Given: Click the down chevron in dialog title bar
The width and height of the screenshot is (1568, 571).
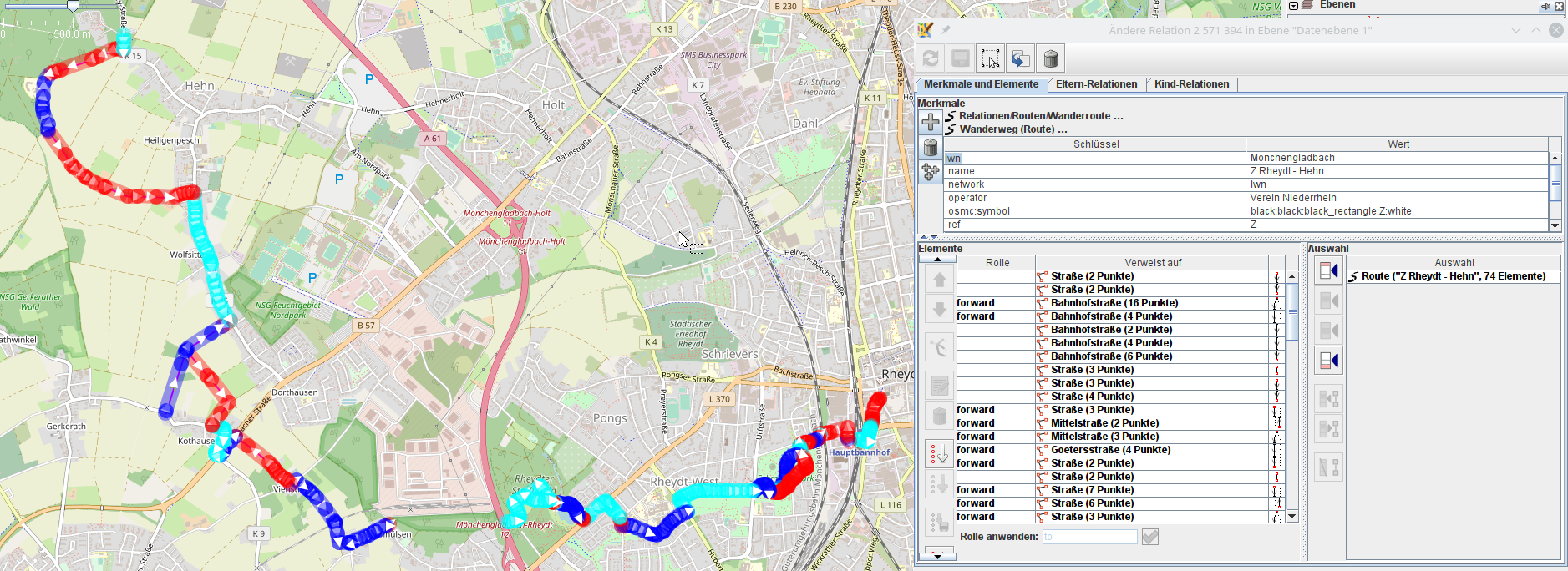Looking at the screenshot, I should pyautogui.click(x=1516, y=30).
